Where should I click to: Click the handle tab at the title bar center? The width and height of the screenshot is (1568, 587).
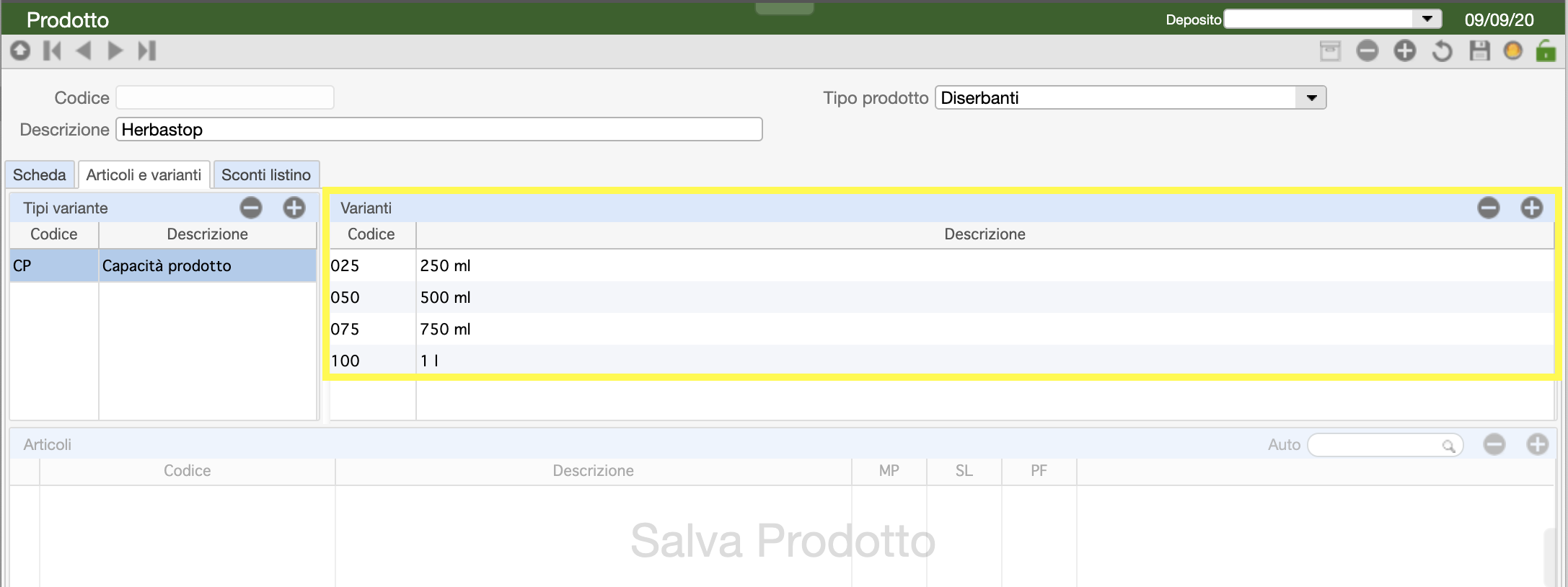click(785, 8)
